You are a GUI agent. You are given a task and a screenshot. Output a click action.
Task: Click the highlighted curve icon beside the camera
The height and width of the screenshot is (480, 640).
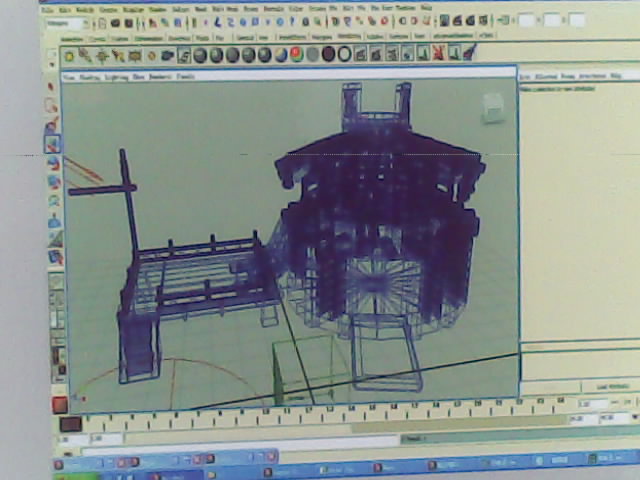pyautogui.click(x=184, y=56)
